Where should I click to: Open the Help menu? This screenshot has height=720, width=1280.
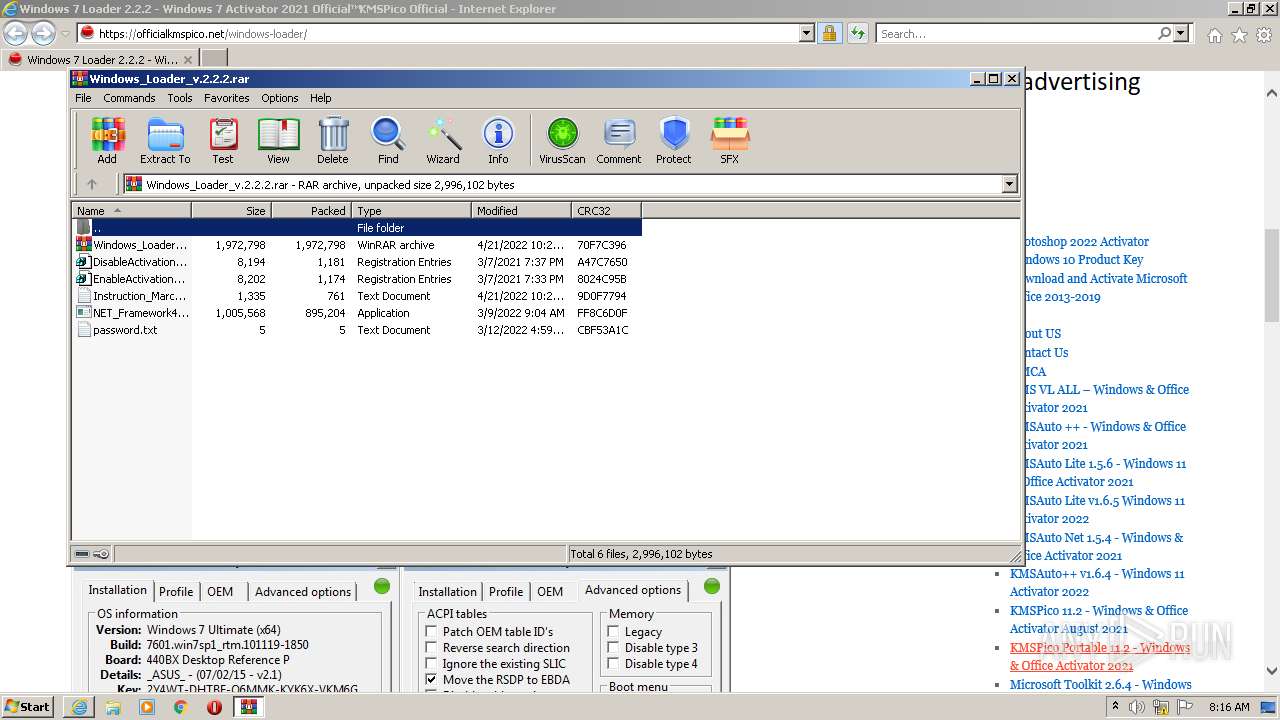(320, 98)
